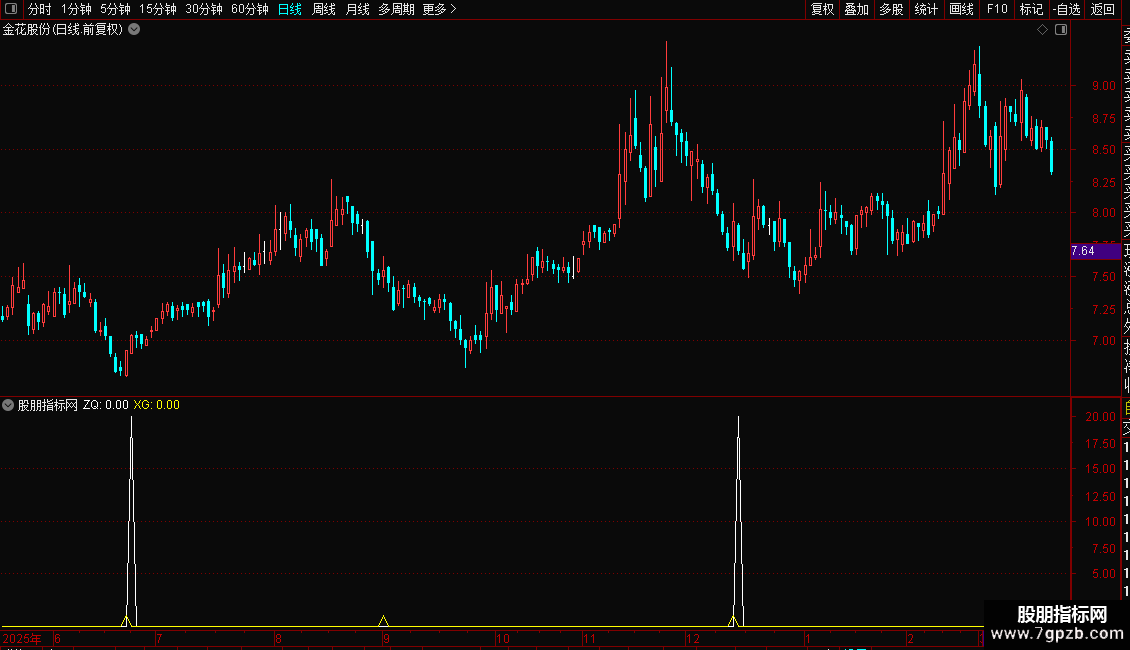
Task: Click the 返回 back button
Action: [x=1103, y=9]
